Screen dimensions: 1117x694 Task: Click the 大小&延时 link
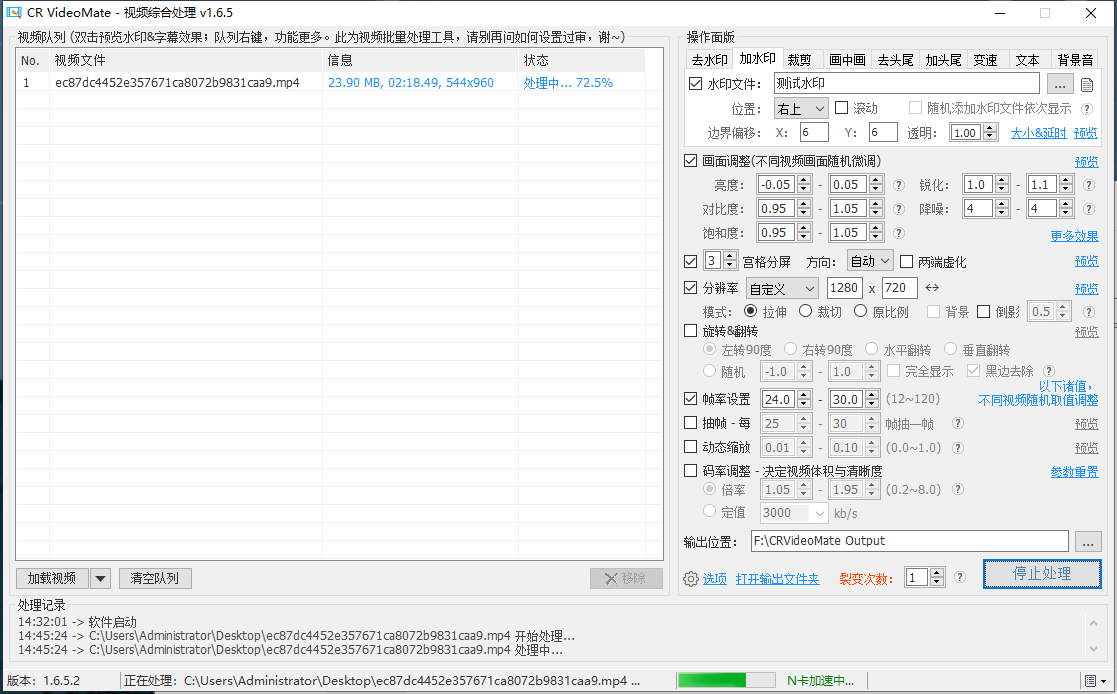(x=1039, y=133)
